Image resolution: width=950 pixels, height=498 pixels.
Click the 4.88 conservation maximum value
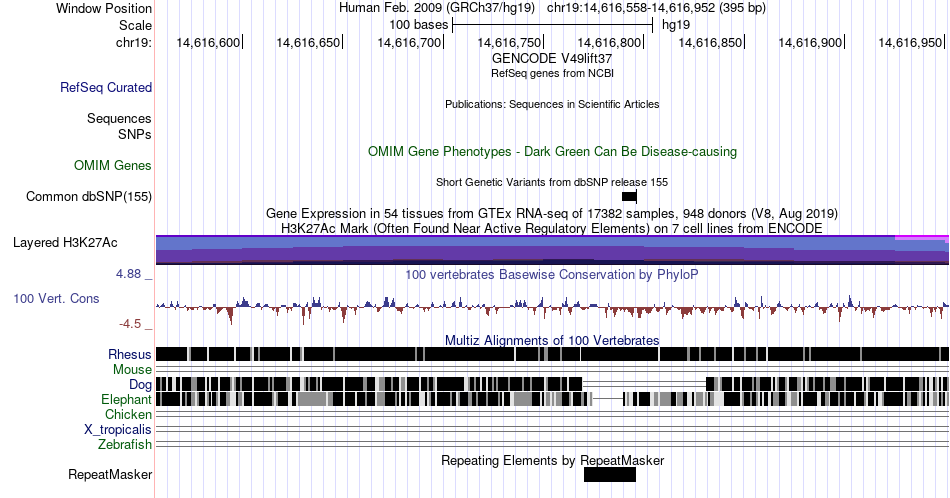pyautogui.click(x=128, y=274)
